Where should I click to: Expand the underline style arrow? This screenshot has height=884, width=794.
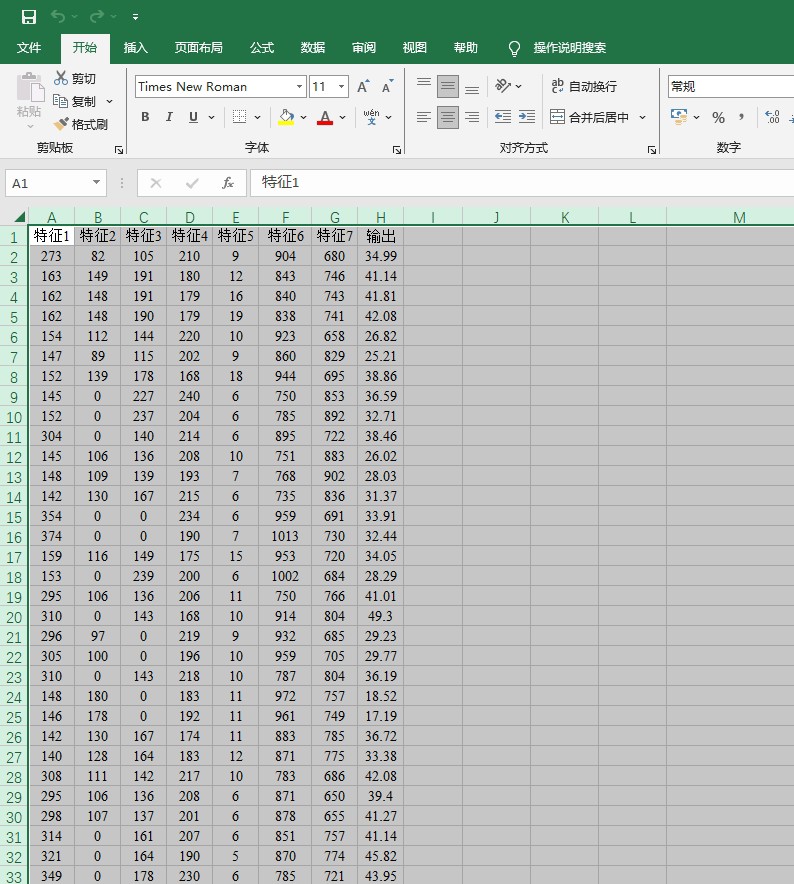coord(211,117)
